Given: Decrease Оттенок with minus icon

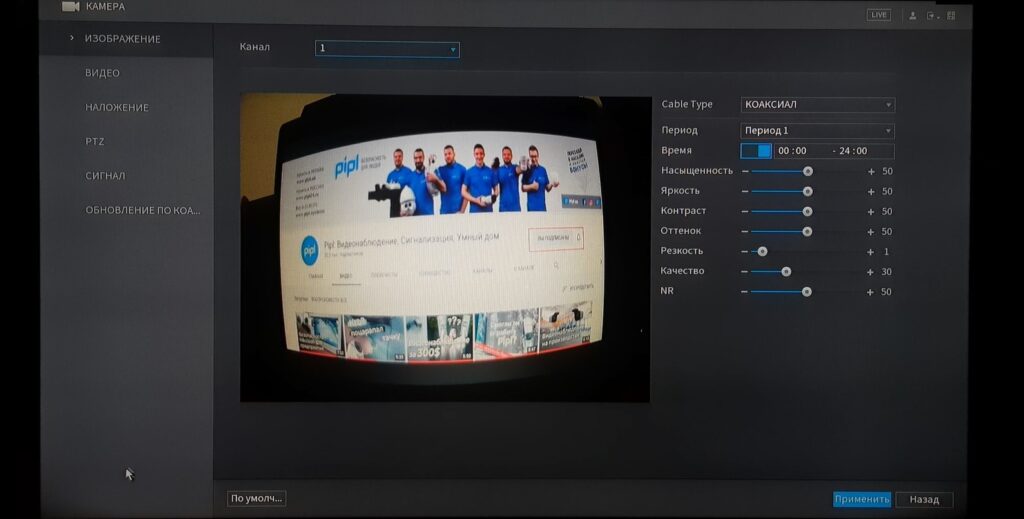Looking at the screenshot, I should coord(744,232).
